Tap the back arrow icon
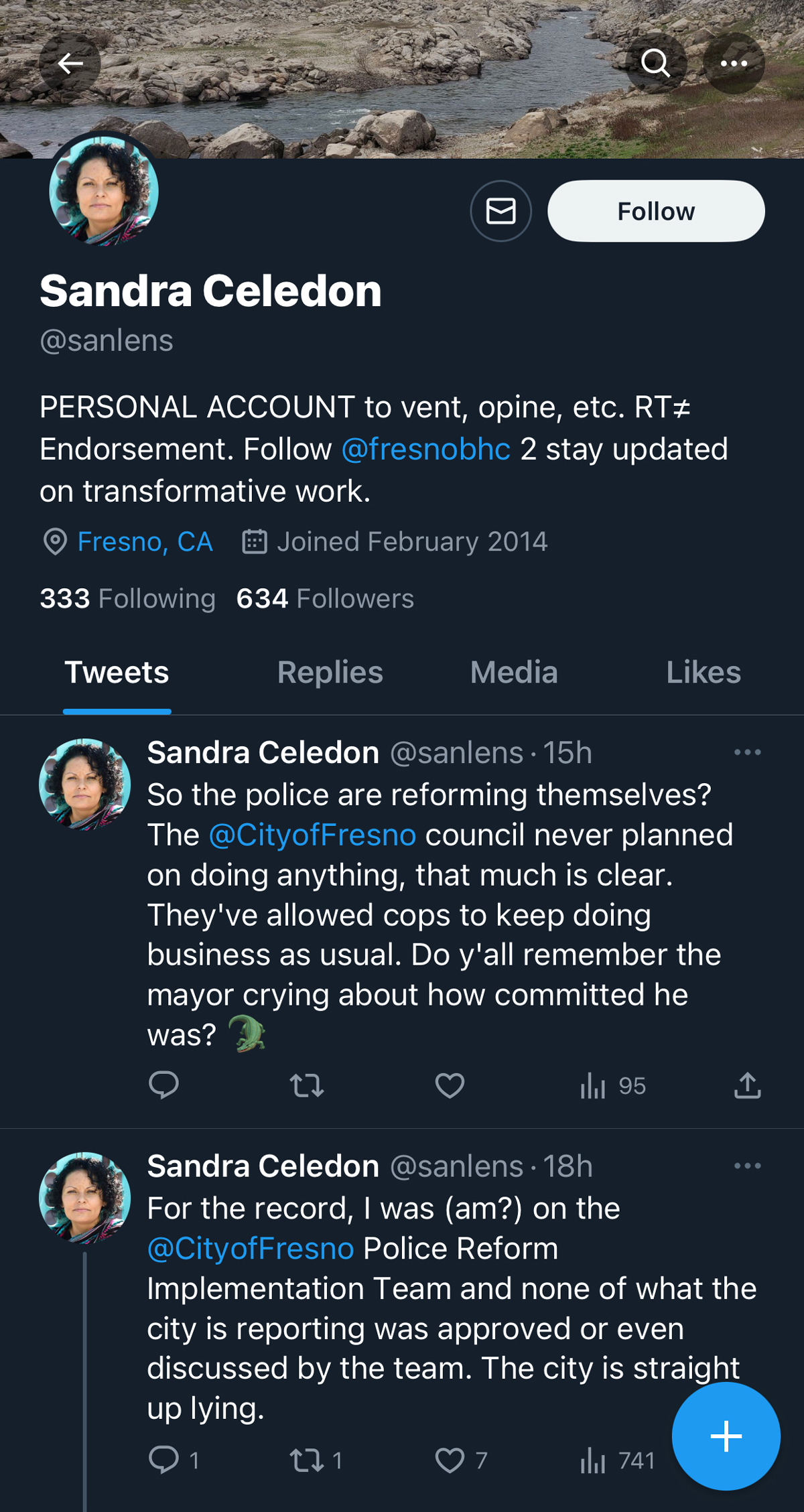The width and height of the screenshot is (804, 1512). point(70,64)
